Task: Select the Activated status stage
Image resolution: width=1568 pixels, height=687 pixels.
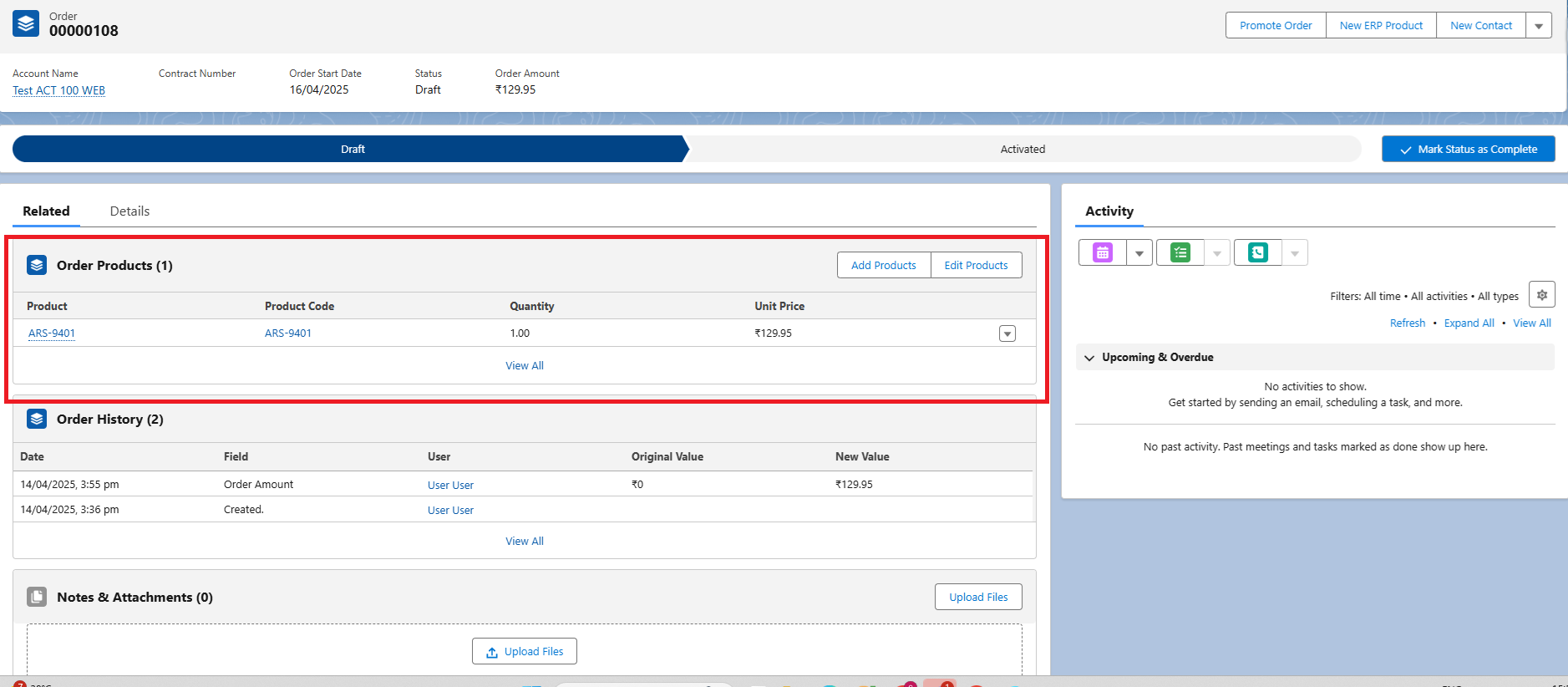Action: click(x=1022, y=149)
